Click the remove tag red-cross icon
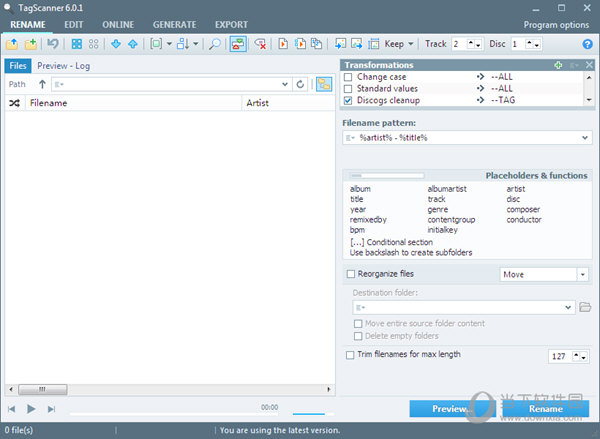This screenshot has height=439, width=600. click(x=260, y=44)
